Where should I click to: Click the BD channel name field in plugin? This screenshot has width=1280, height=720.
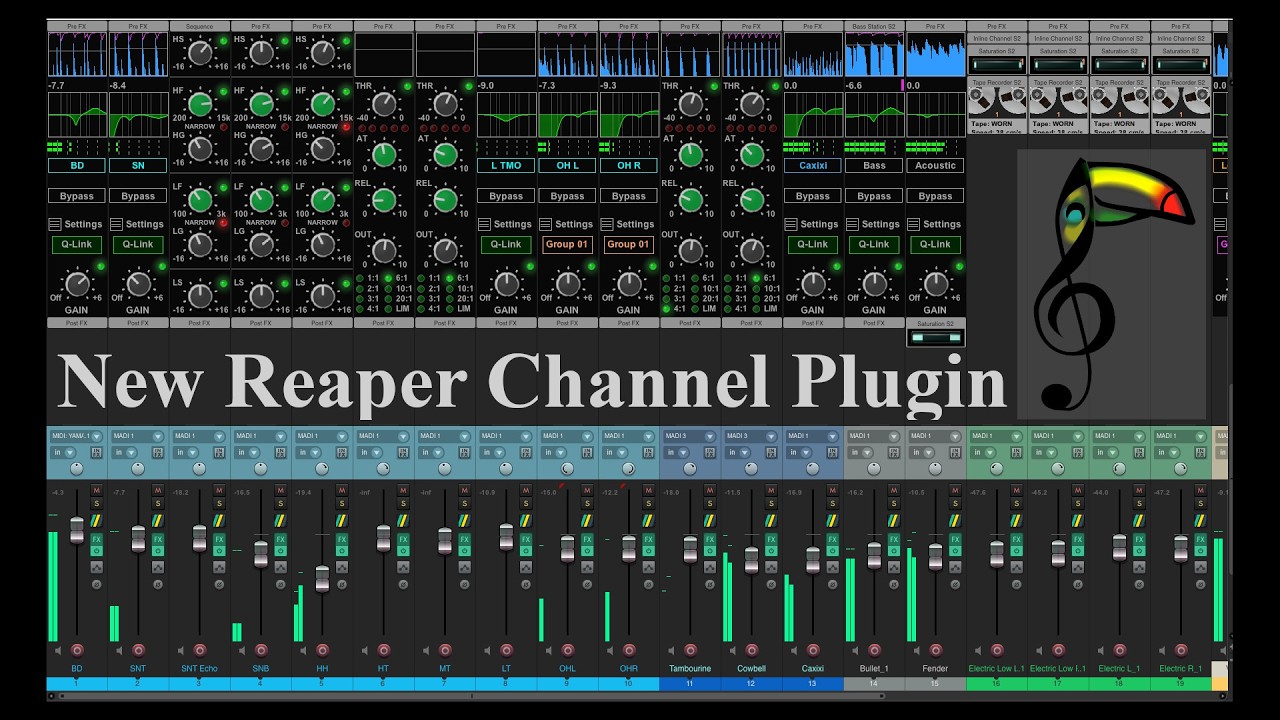point(77,166)
